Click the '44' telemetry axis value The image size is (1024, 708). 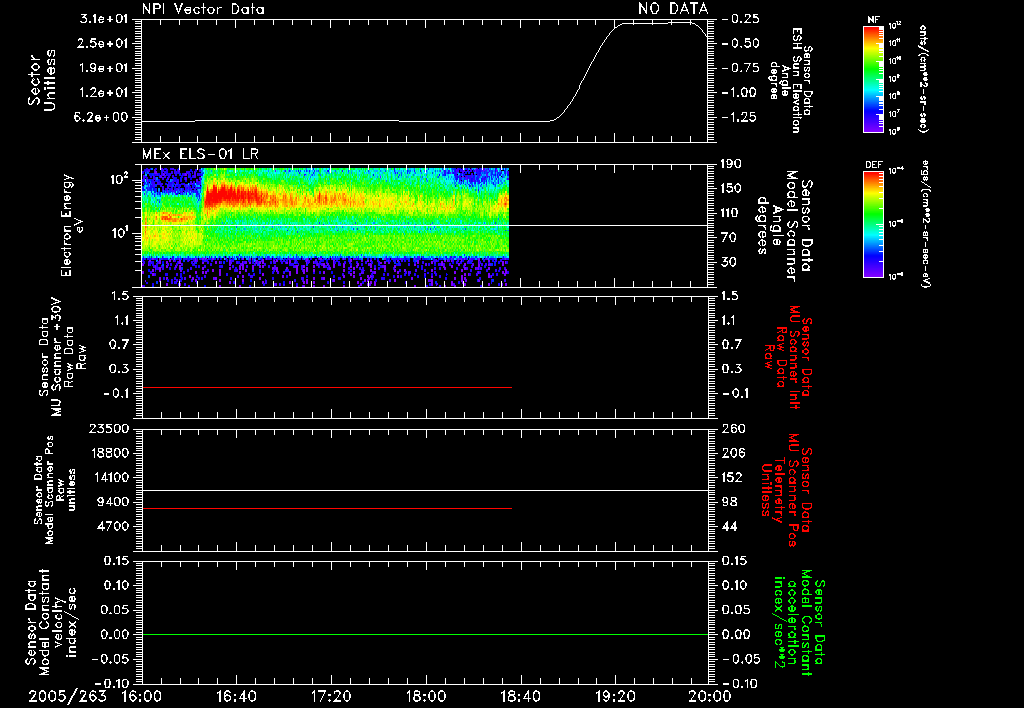tap(729, 526)
